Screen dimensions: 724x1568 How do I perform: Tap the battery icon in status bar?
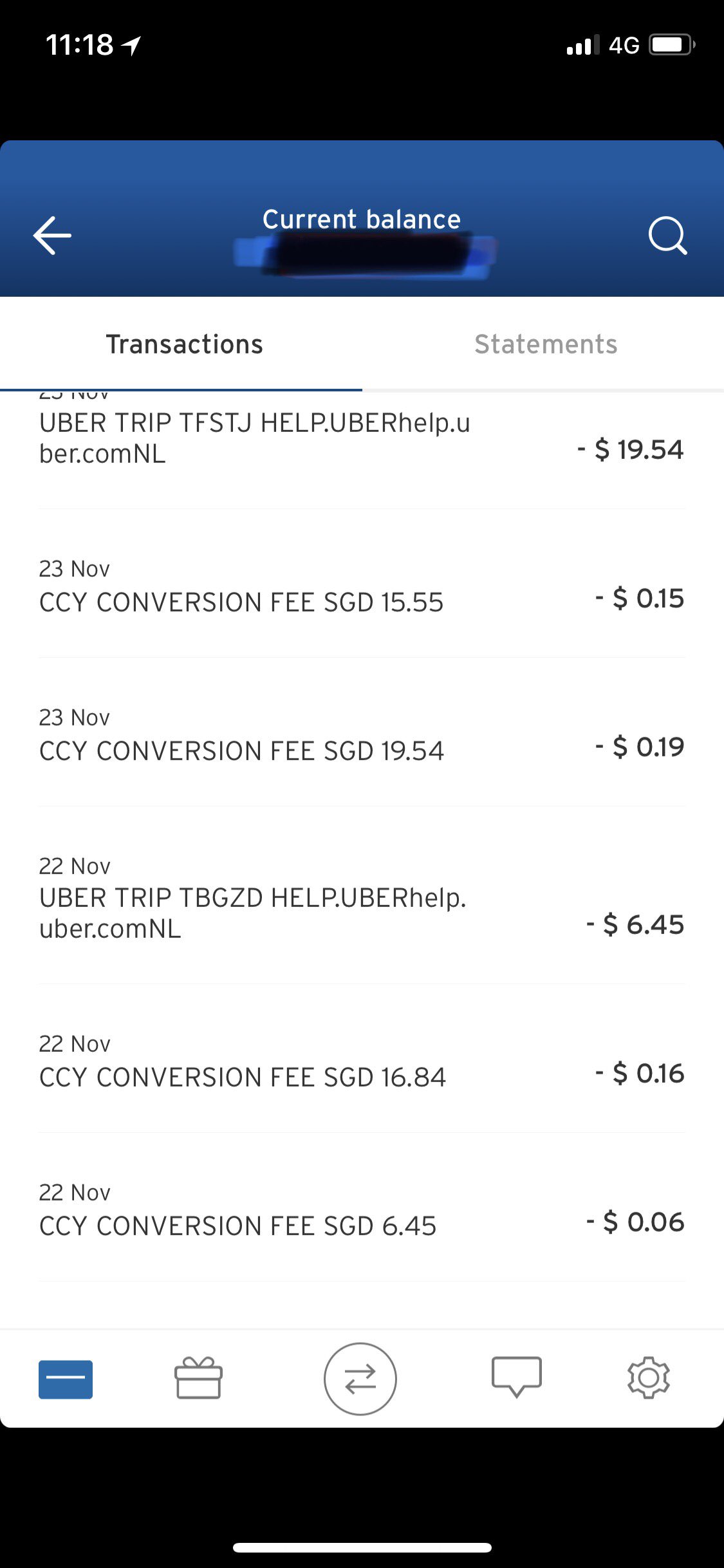pos(671,45)
